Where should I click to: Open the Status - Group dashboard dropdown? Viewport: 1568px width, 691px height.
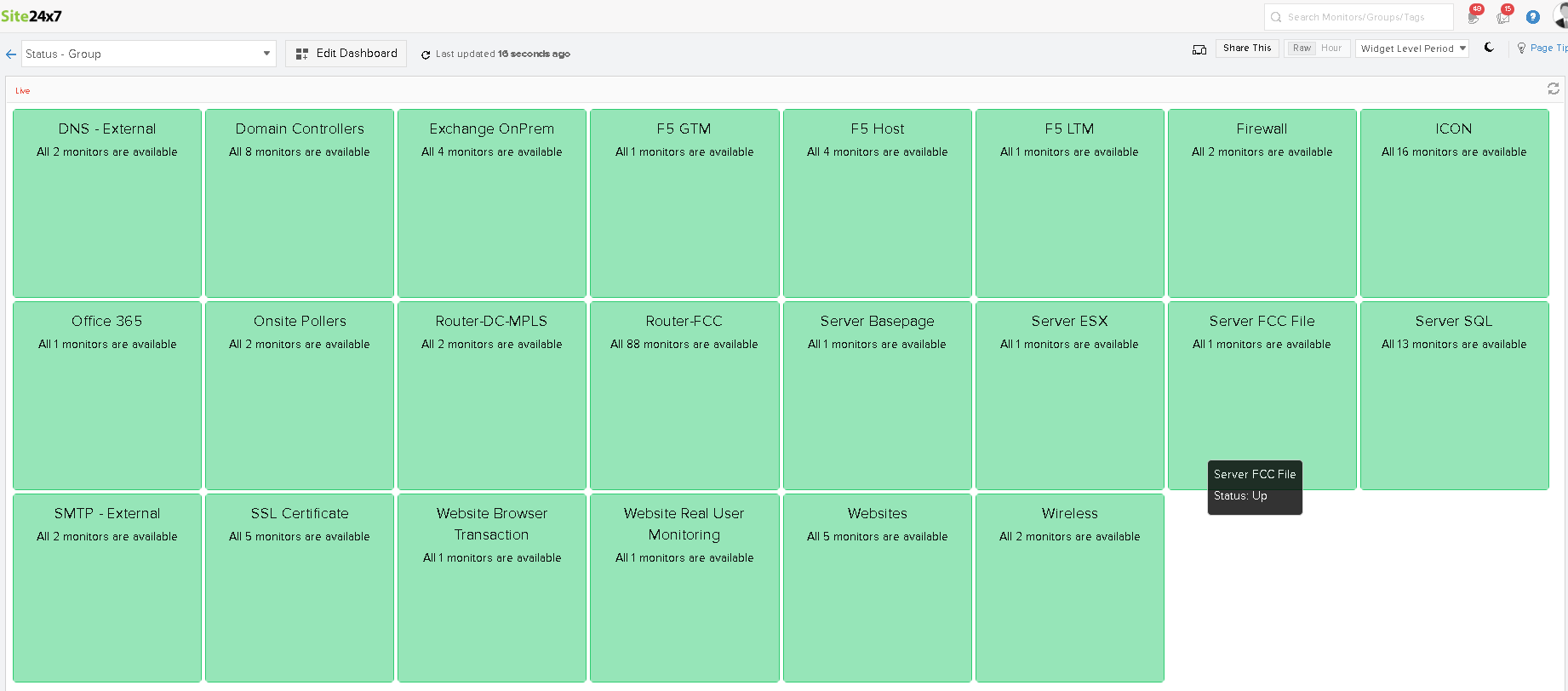149,54
